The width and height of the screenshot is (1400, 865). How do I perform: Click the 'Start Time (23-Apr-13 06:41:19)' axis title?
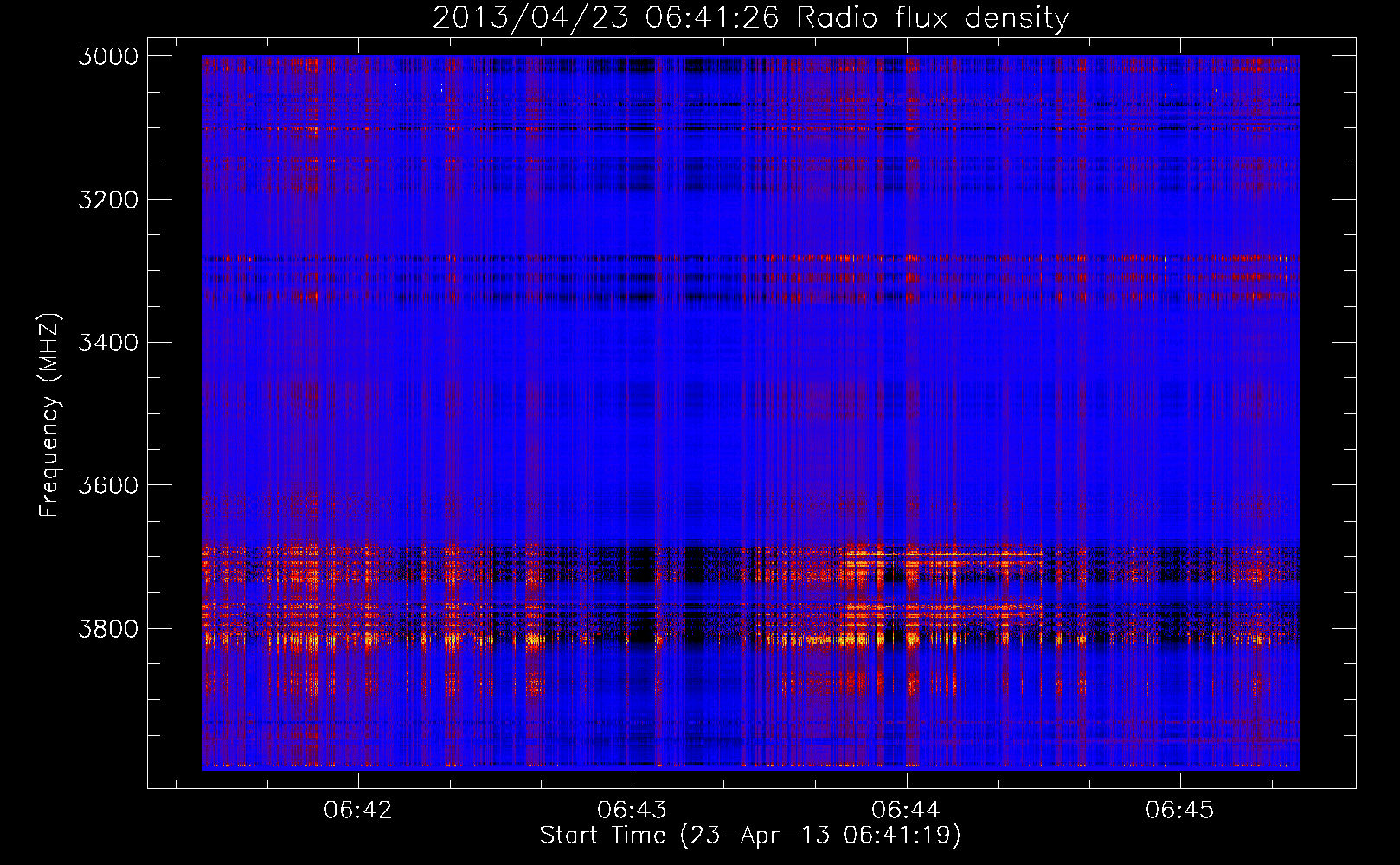coord(750,836)
